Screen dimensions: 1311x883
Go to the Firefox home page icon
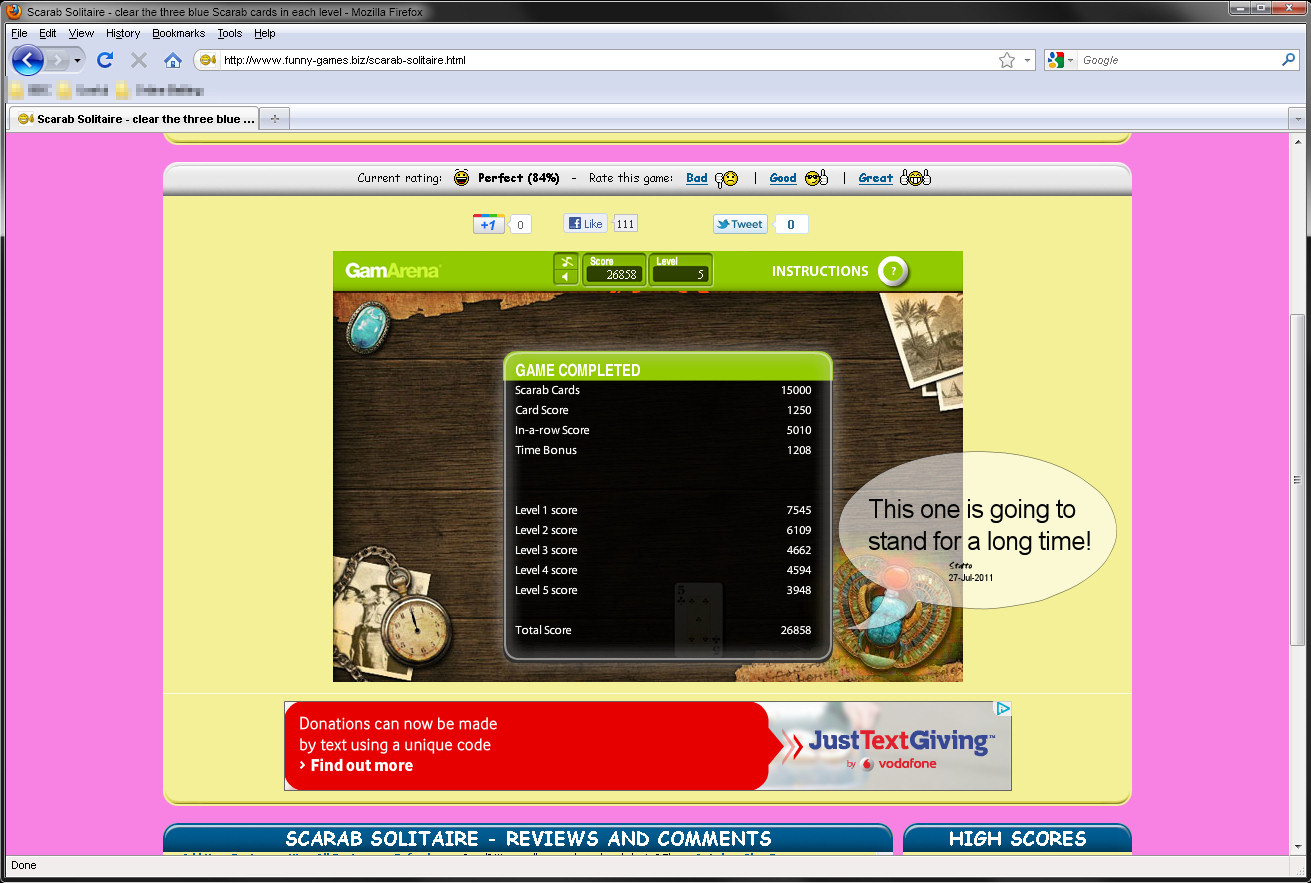[173, 60]
